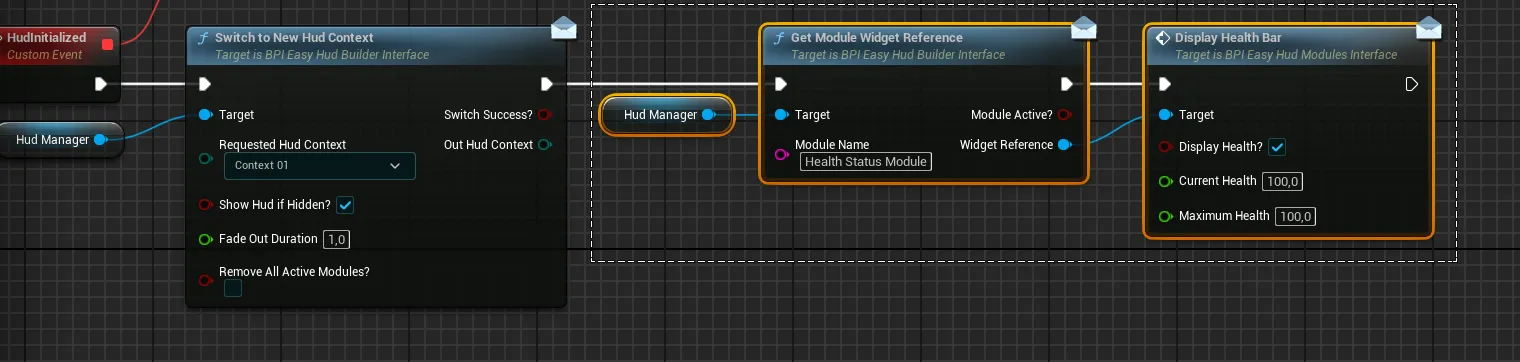The width and height of the screenshot is (1520, 362).
Task: Click the message icon beside Display Health Bar title
Action: tap(1163, 38)
